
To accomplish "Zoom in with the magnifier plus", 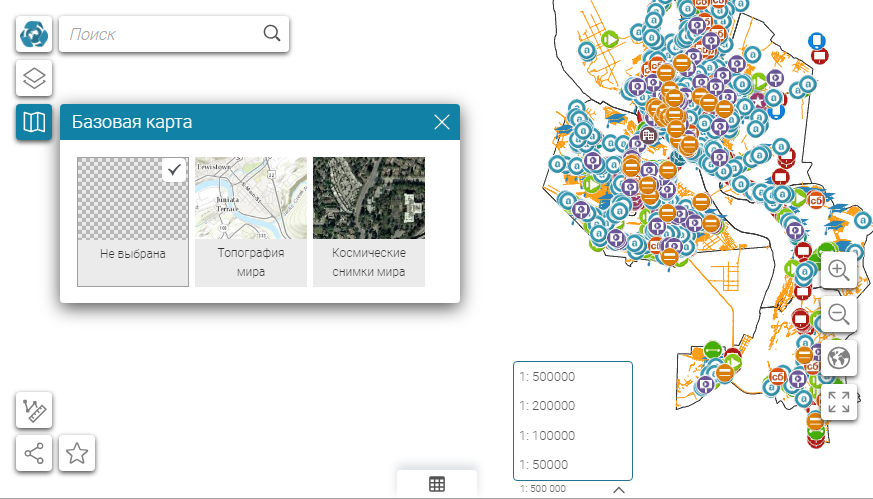I will tap(838, 270).
